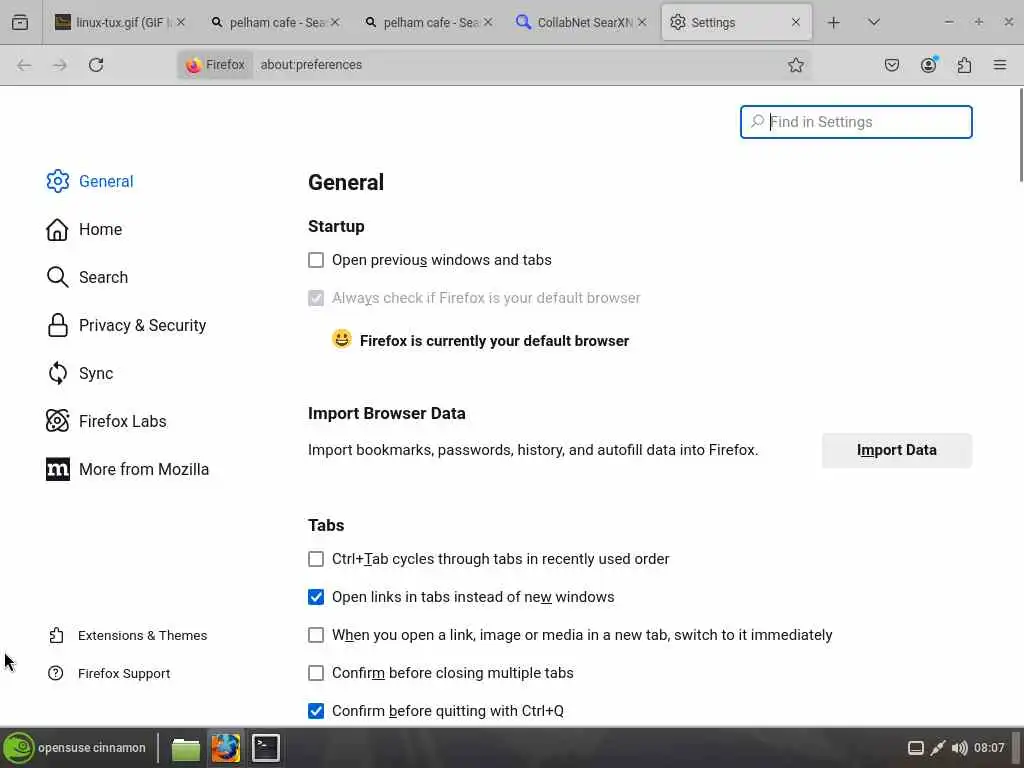Enable Ctrl+Tab cycles through tabs checkbox
This screenshot has width=1024, height=768.
316,559
